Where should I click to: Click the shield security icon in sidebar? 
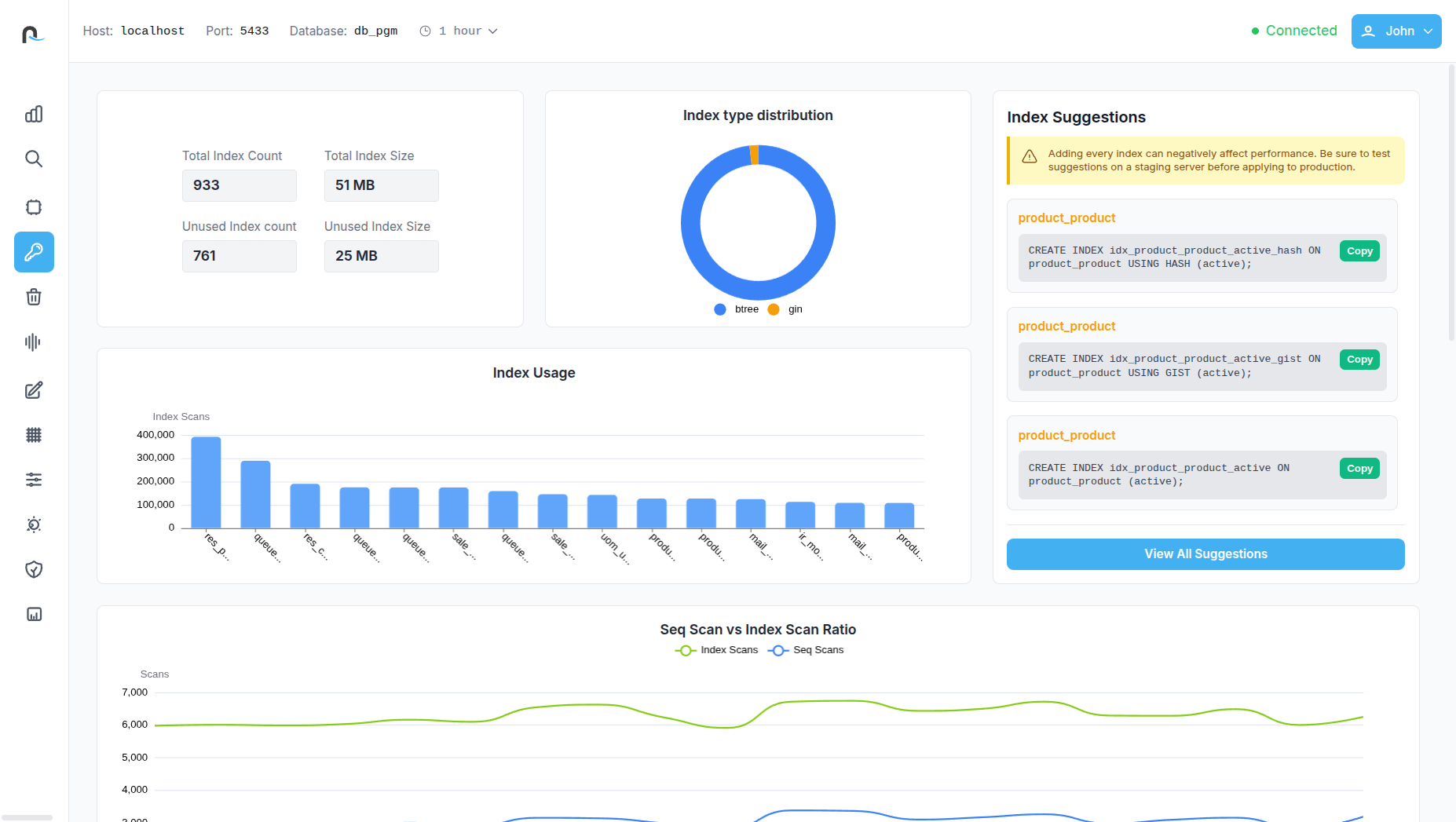[34, 570]
